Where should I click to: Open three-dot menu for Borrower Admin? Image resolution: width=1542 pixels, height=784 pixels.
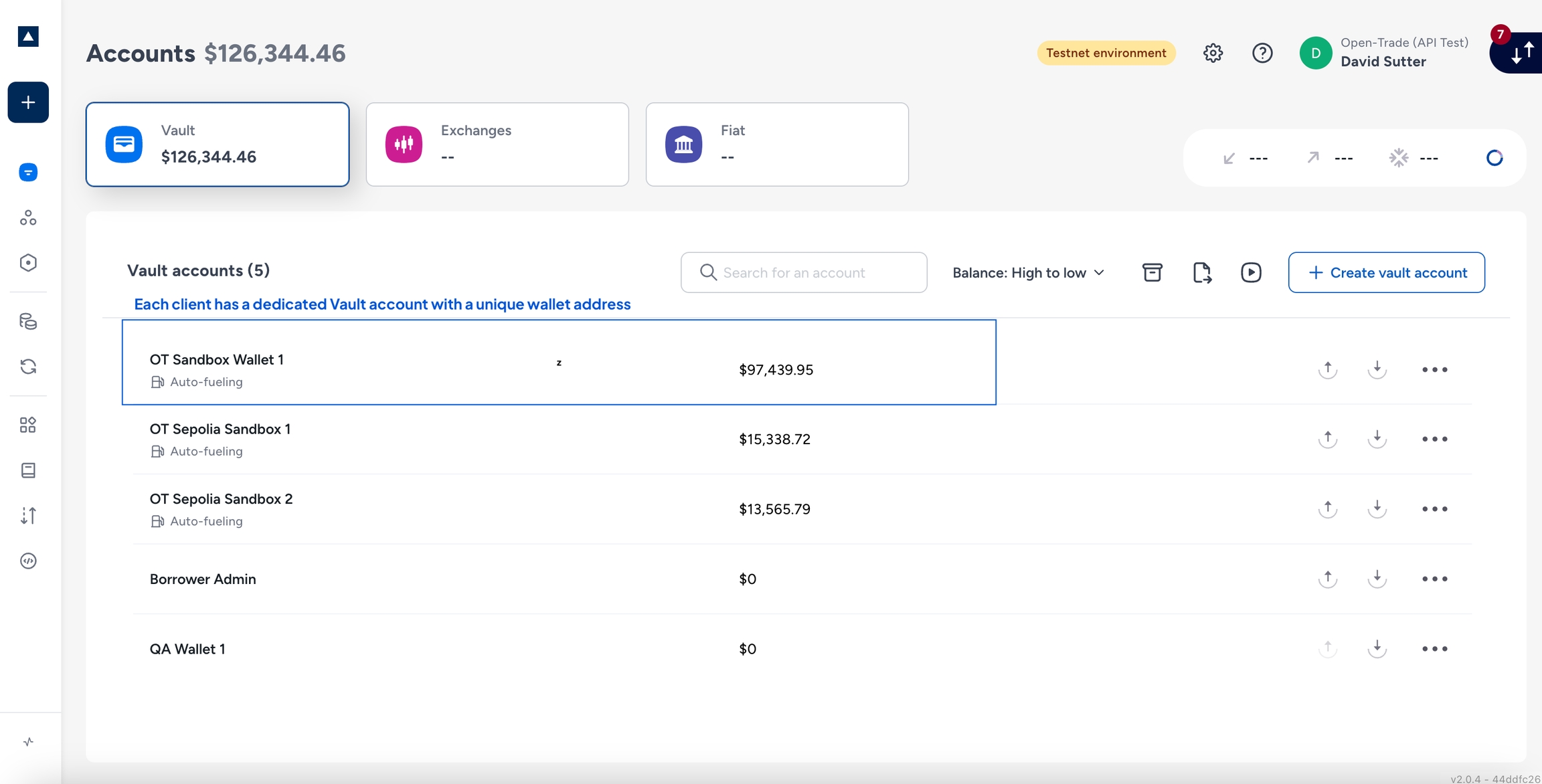[1434, 579]
